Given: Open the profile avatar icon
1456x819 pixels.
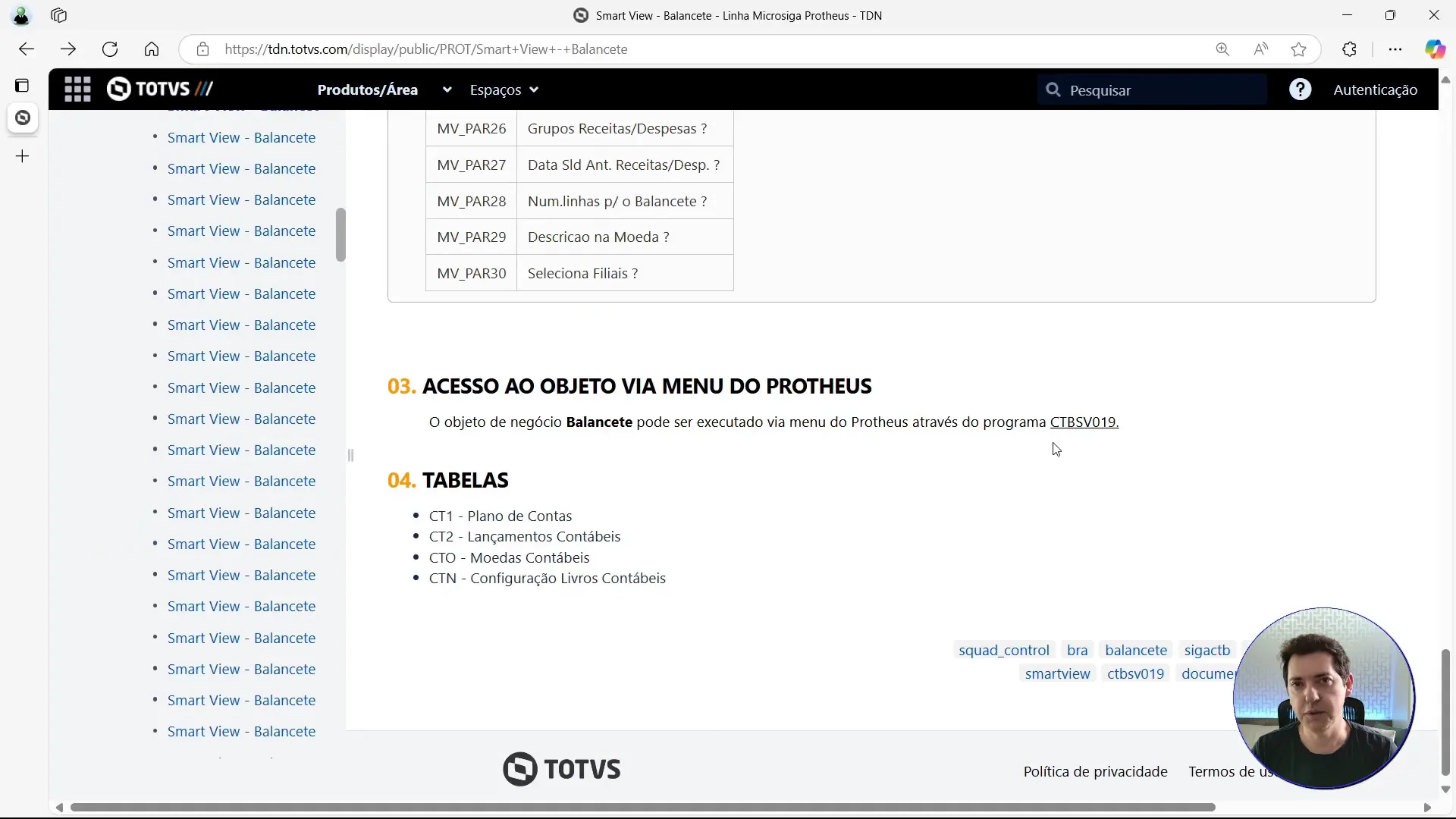Looking at the screenshot, I should tap(21, 15).
